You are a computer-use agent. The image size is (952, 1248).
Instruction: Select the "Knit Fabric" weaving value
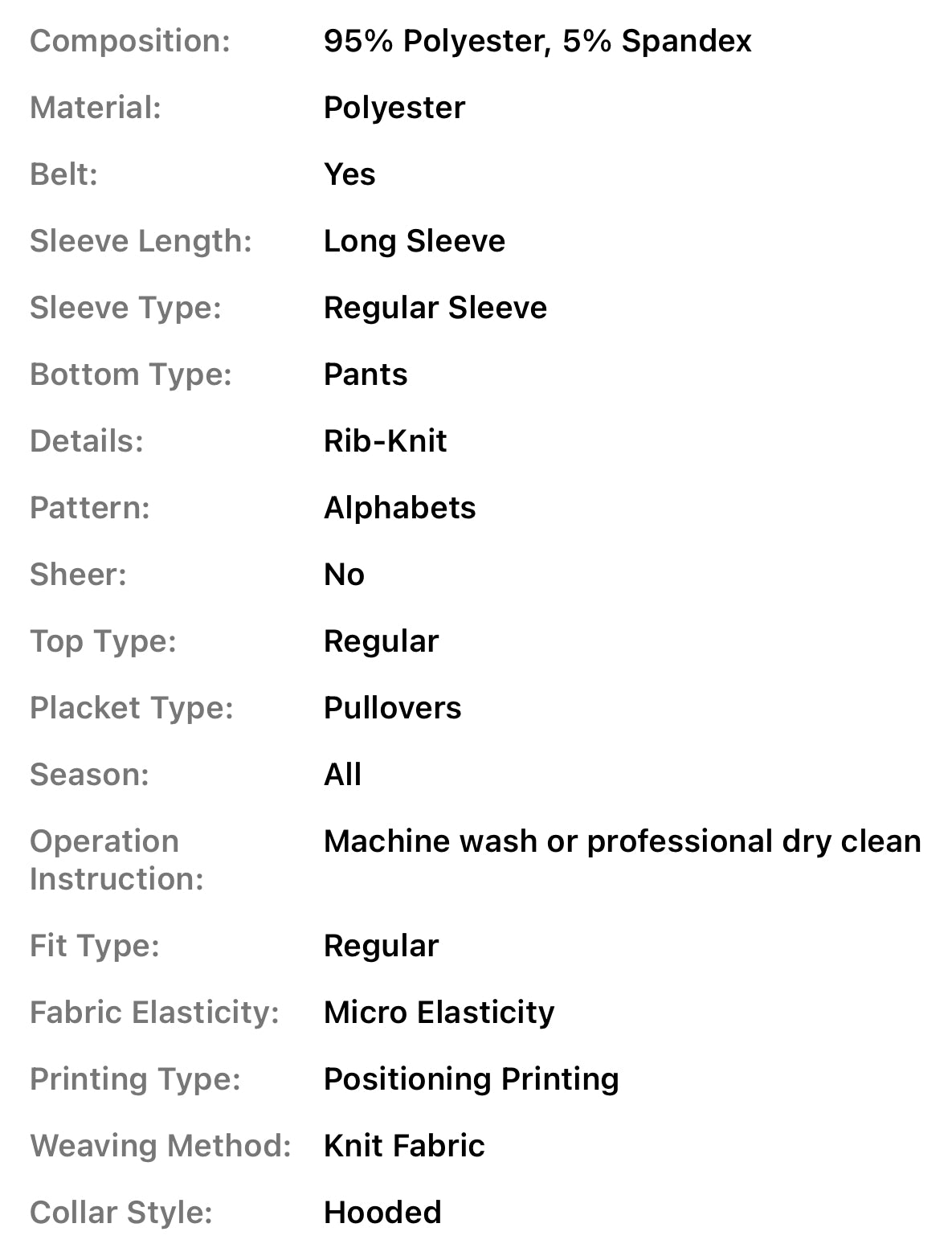(404, 1146)
